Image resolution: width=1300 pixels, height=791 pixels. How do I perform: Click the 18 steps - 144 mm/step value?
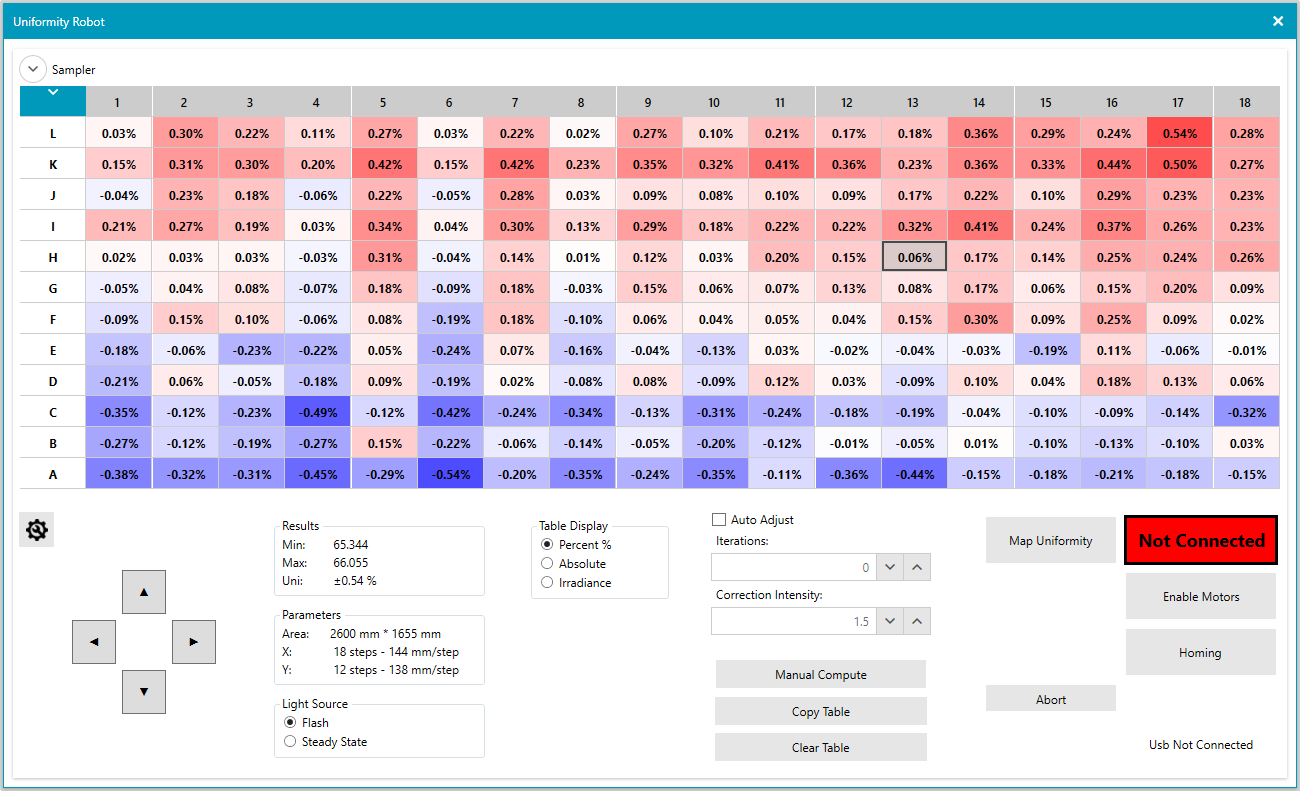coord(396,651)
